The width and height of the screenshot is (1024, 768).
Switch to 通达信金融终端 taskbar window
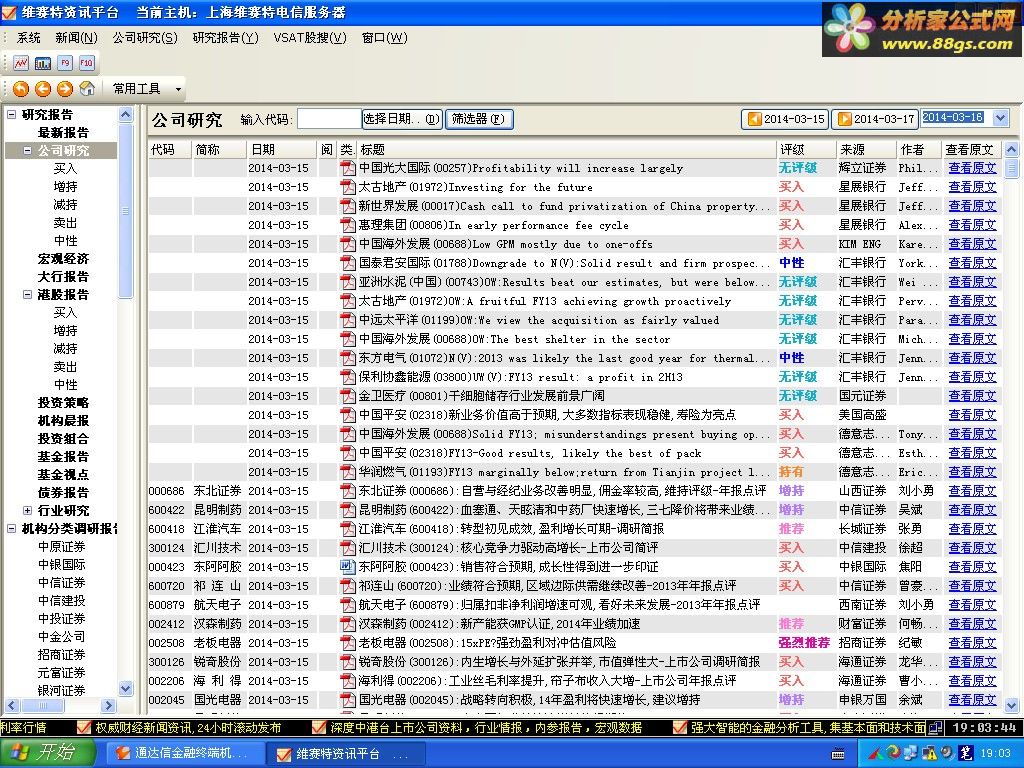coord(184,754)
